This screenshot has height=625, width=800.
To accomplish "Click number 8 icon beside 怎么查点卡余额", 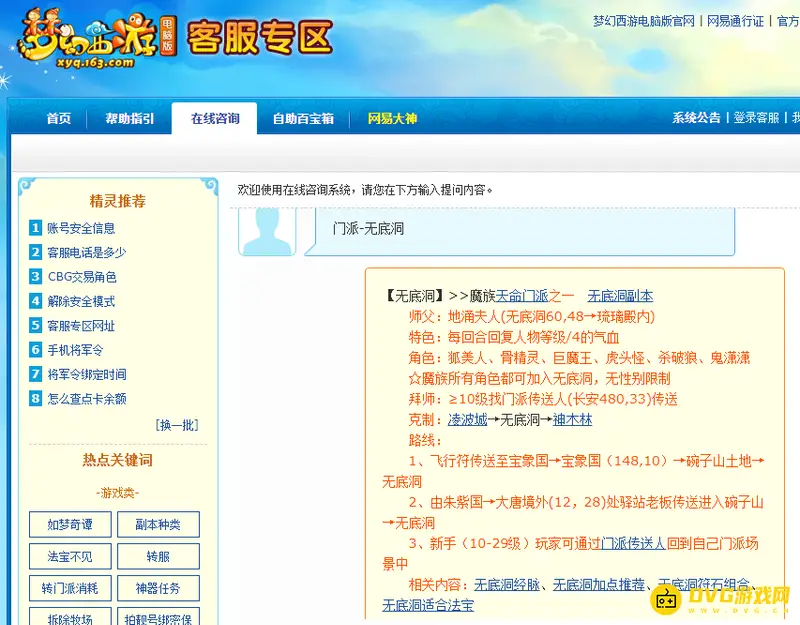I will point(35,398).
